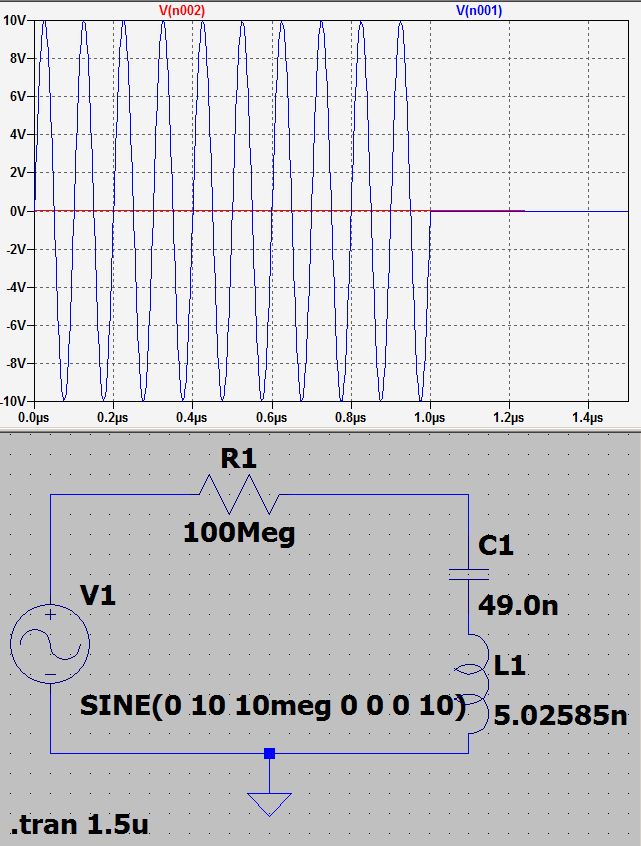Click the 100Meg resistor value

[239, 533]
